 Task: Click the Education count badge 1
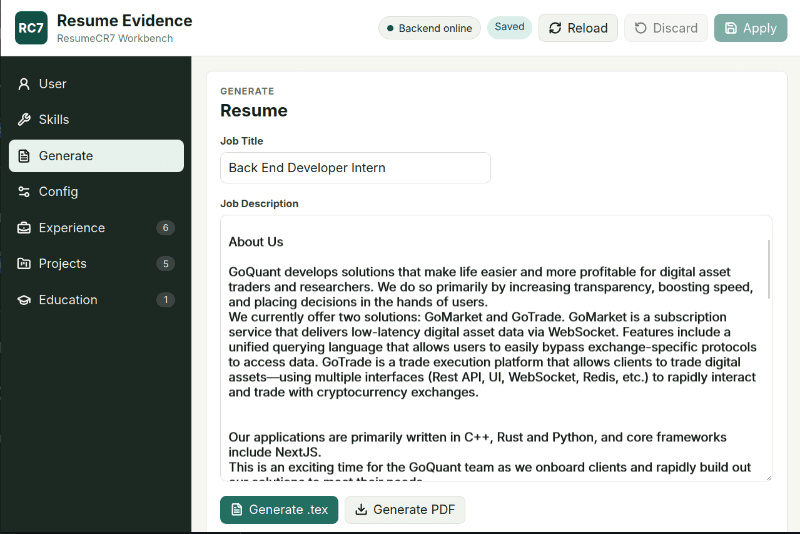coord(165,300)
